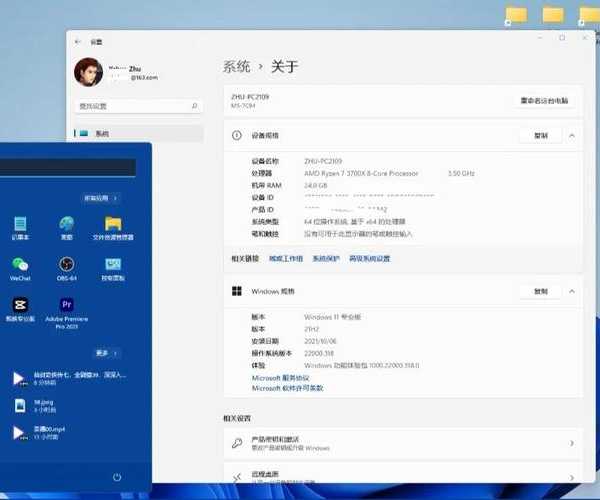The height and width of the screenshot is (500, 600).
Task: Open 产品密钥和激活 via its right chevron
Action: [x=572, y=443]
